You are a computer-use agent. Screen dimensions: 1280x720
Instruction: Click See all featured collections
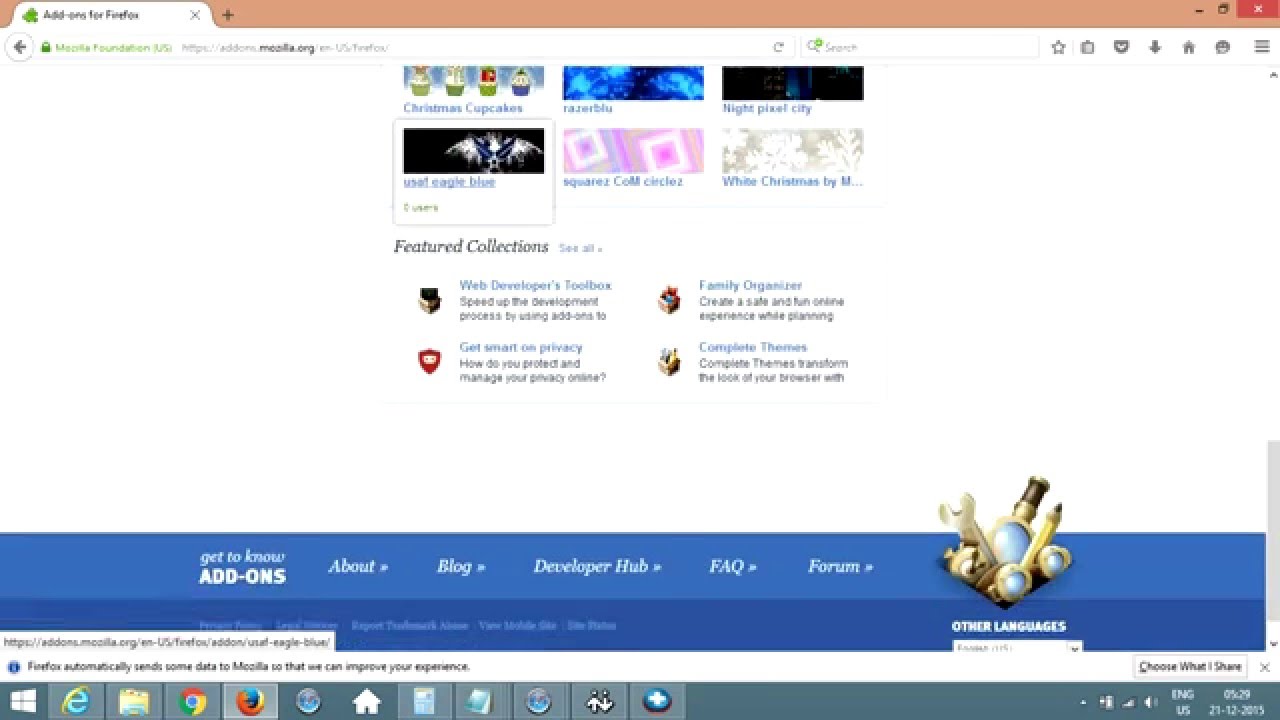[x=580, y=248]
